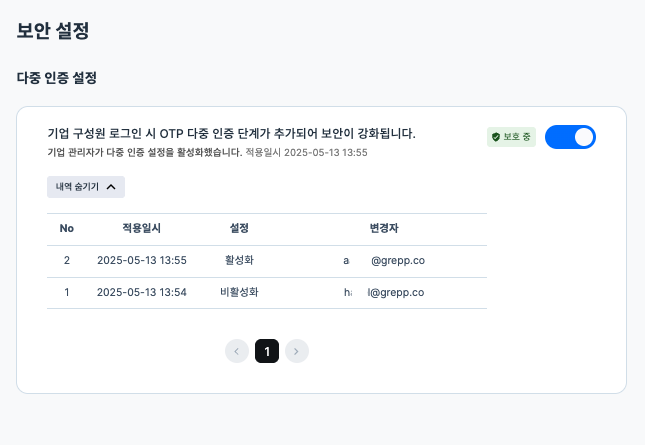
Task: Click the 다중 인증 설정 section heading
Action: 57,78
